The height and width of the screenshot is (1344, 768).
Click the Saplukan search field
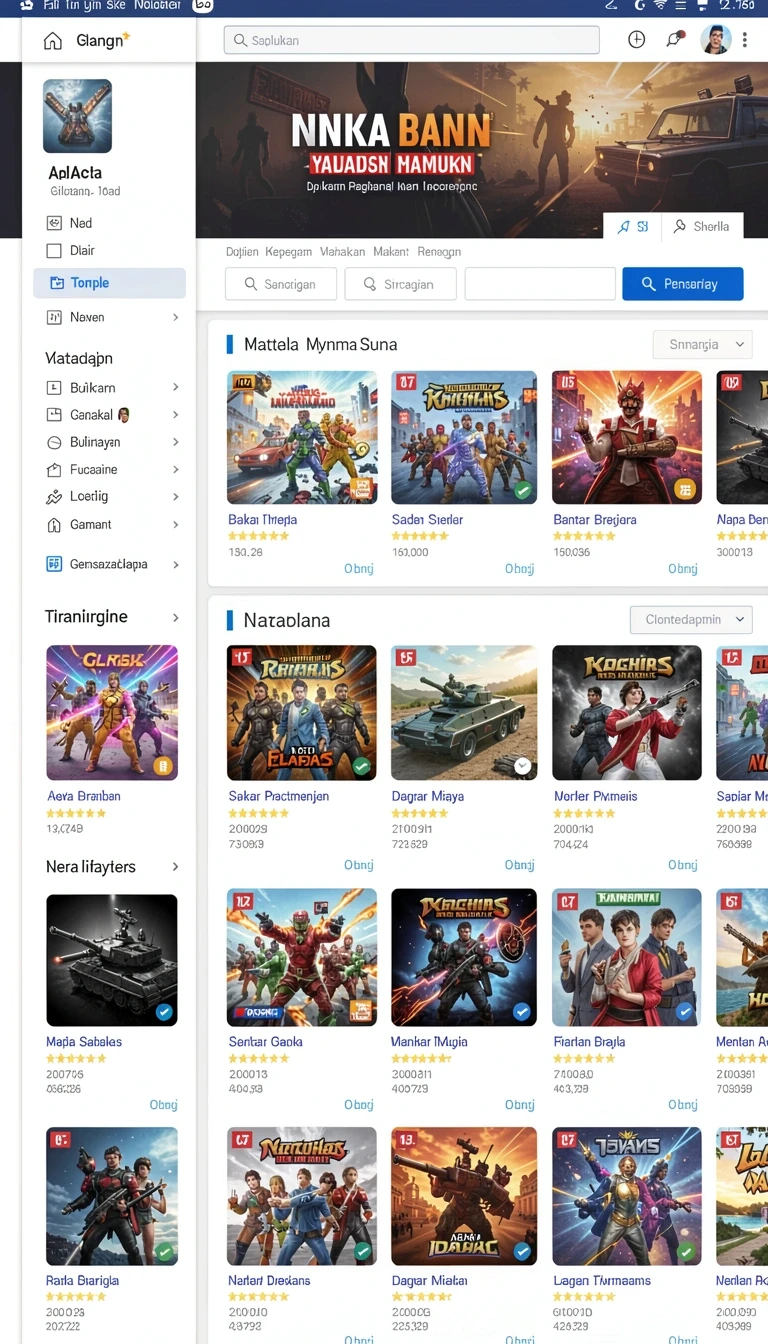pos(411,40)
